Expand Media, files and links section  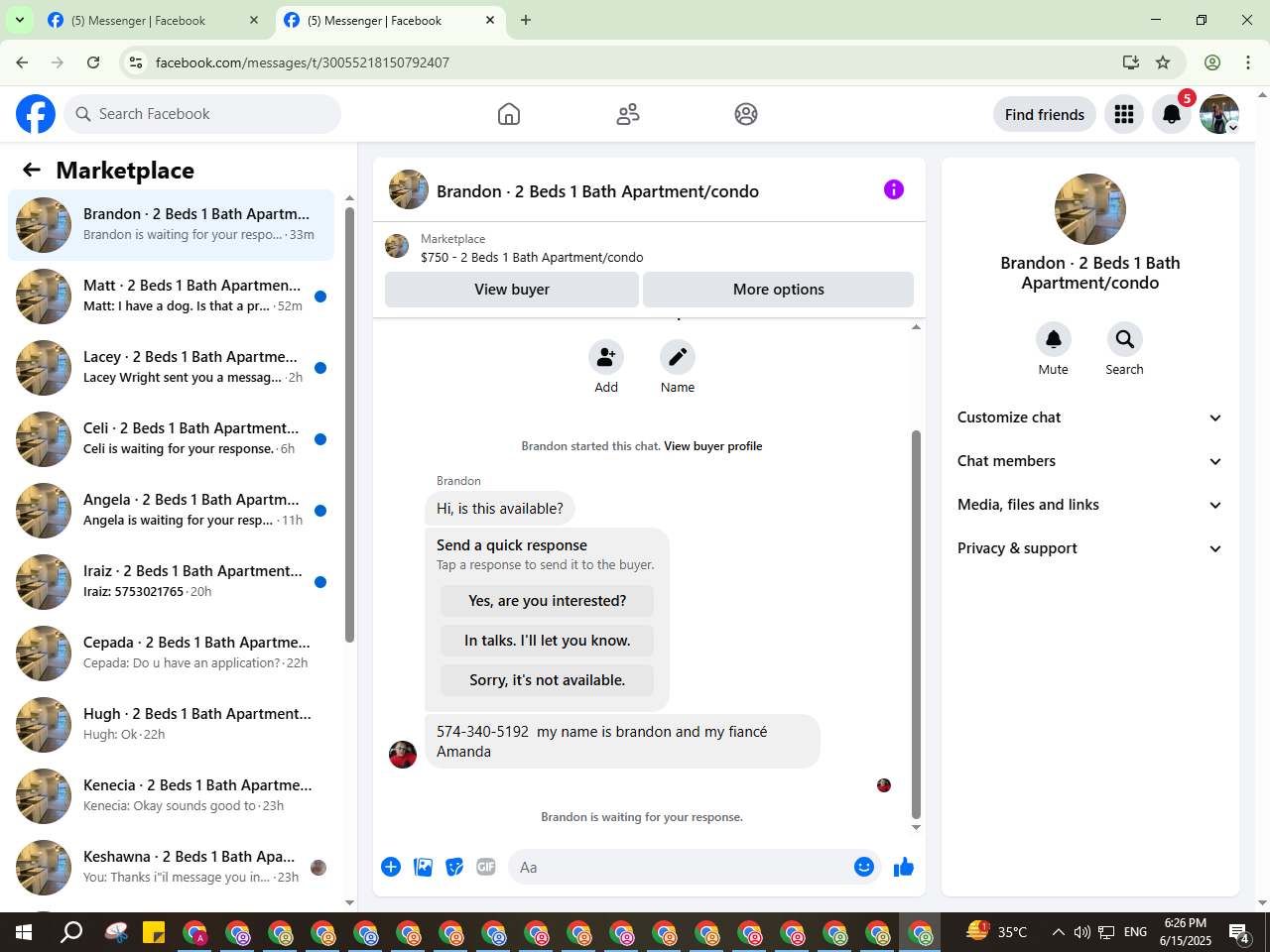[x=1089, y=505]
